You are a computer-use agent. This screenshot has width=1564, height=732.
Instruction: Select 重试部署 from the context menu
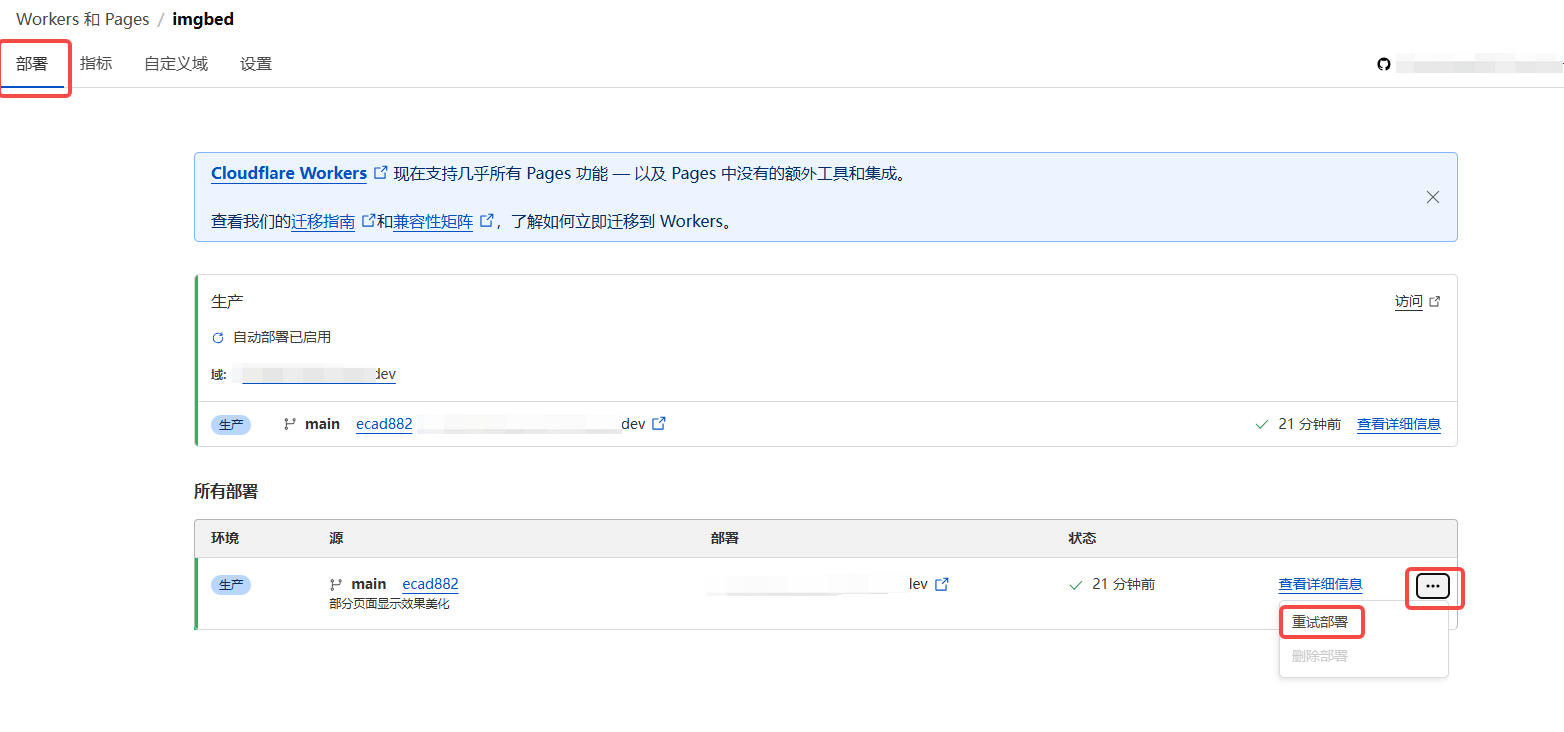(1320, 622)
